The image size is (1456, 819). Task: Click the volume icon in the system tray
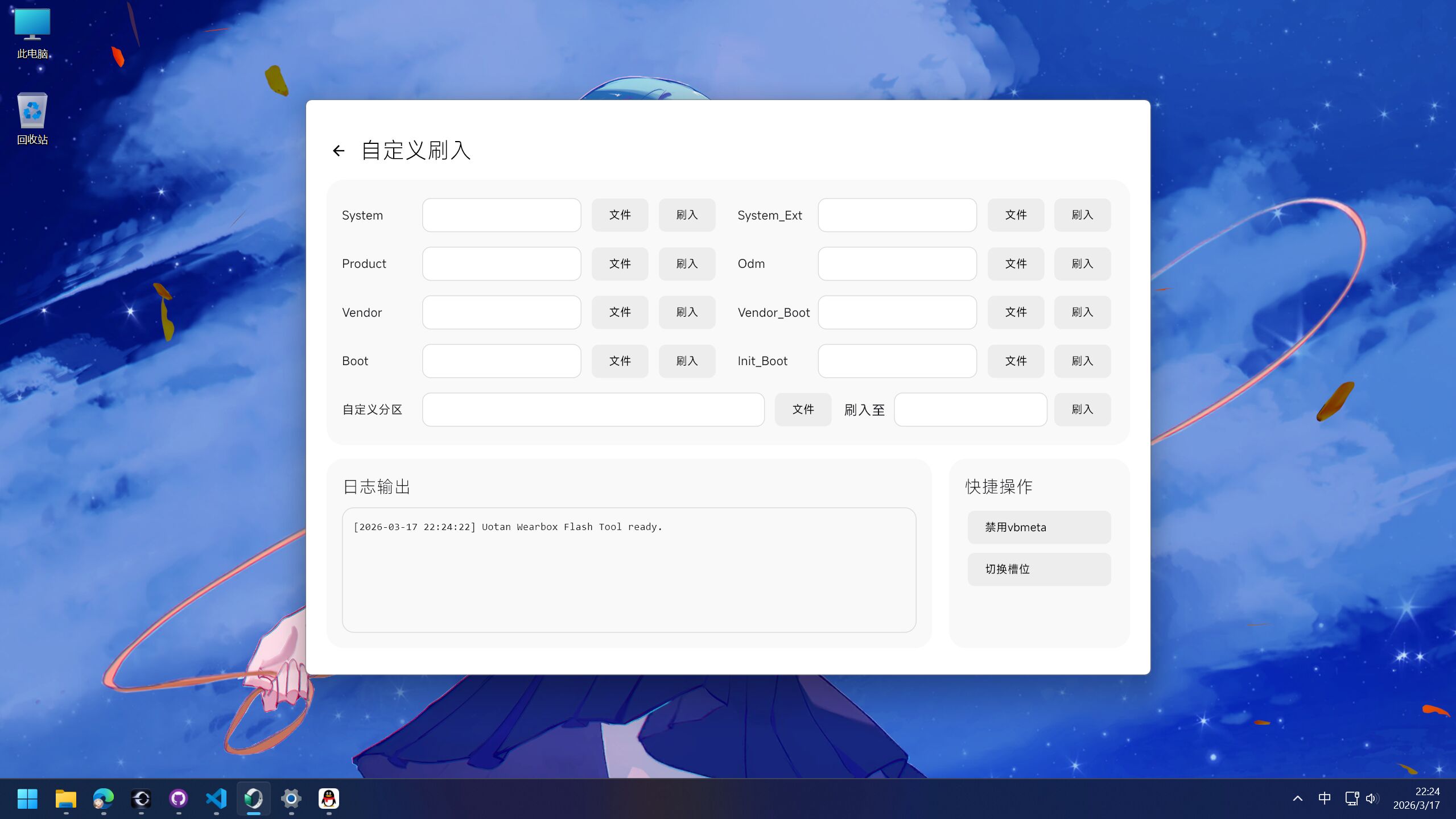point(1371,799)
